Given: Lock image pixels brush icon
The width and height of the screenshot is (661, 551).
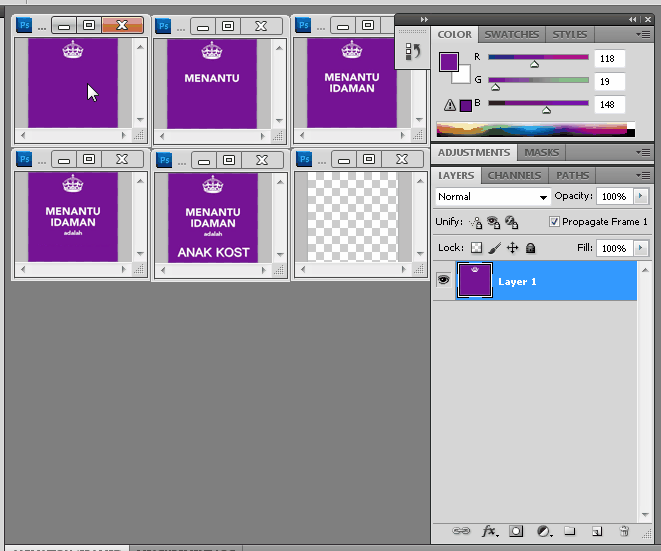Looking at the screenshot, I should point(494,248).
